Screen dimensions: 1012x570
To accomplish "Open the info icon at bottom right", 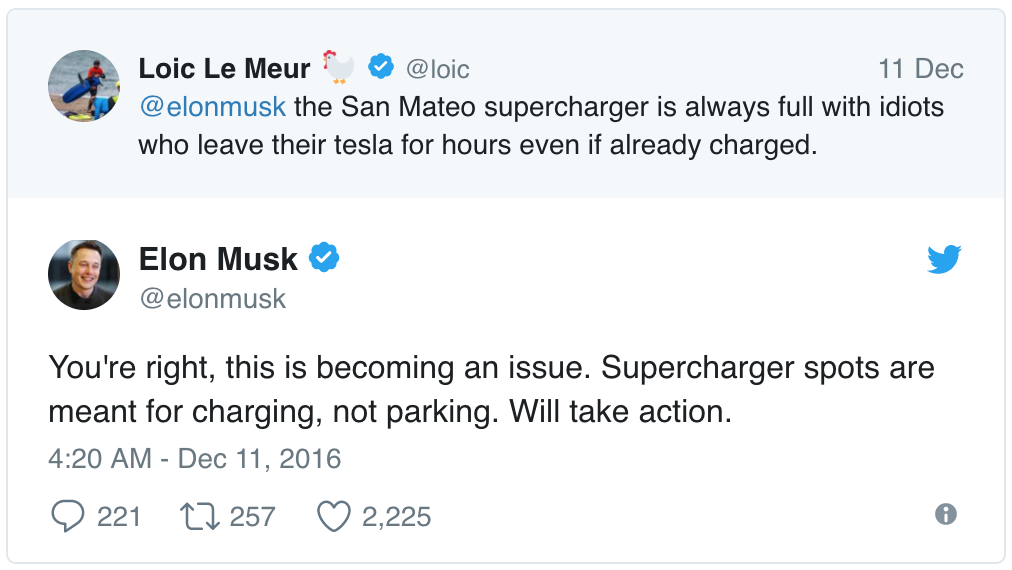I will tap(945, 514).
